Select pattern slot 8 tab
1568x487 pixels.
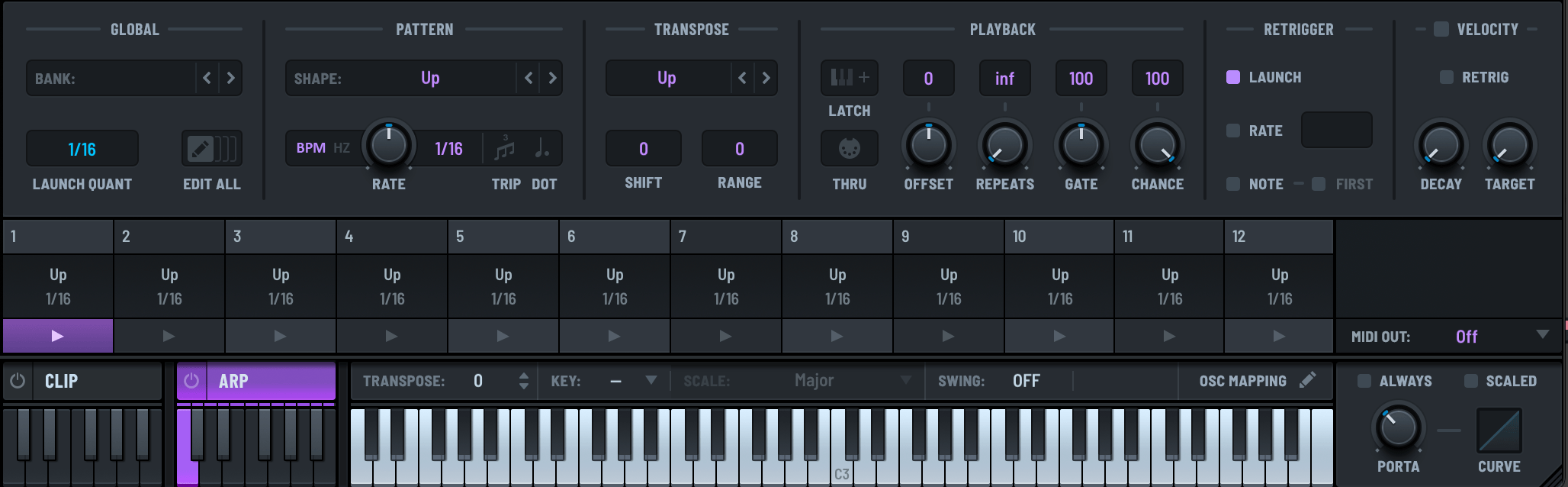click(x=837, y=237)
